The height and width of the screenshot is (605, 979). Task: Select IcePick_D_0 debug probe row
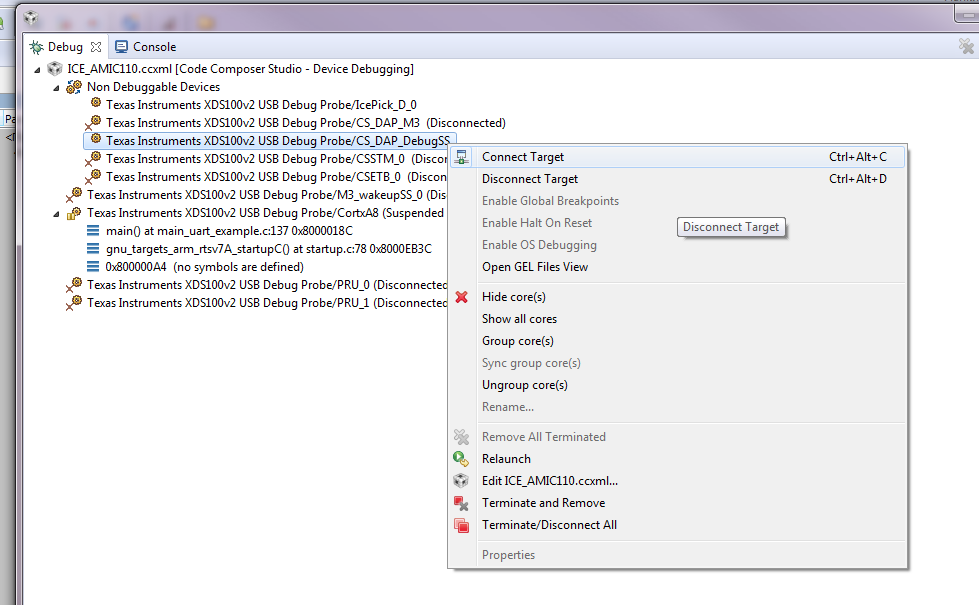261,105
